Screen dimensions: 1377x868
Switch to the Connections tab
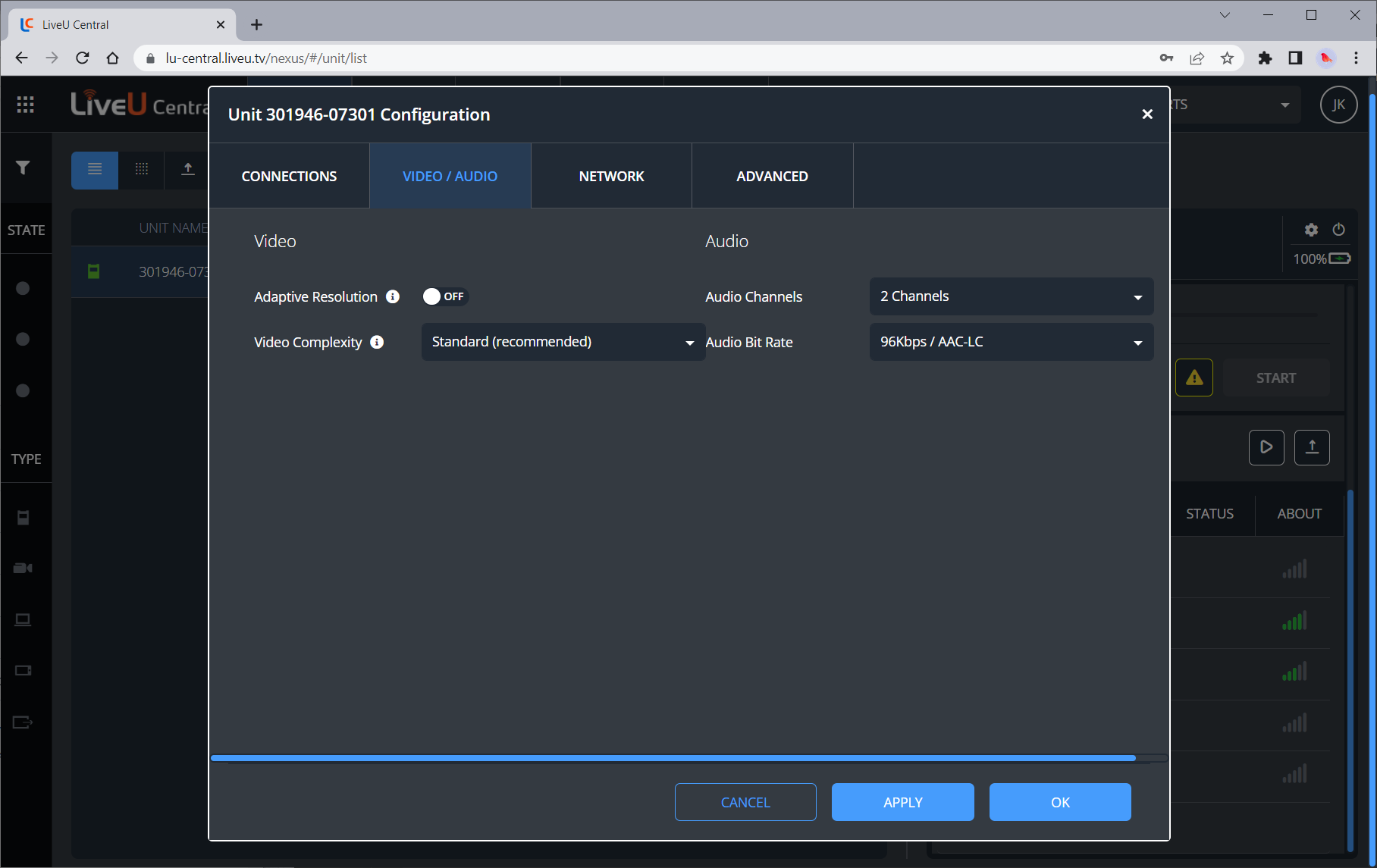(x=289, y=176)
